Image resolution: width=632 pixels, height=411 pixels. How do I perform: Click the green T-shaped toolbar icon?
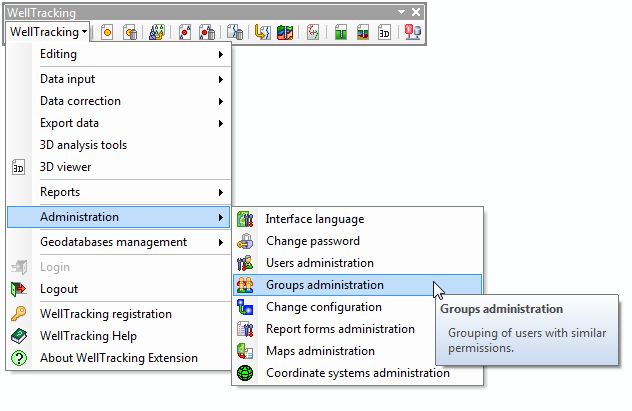point(341,32)
